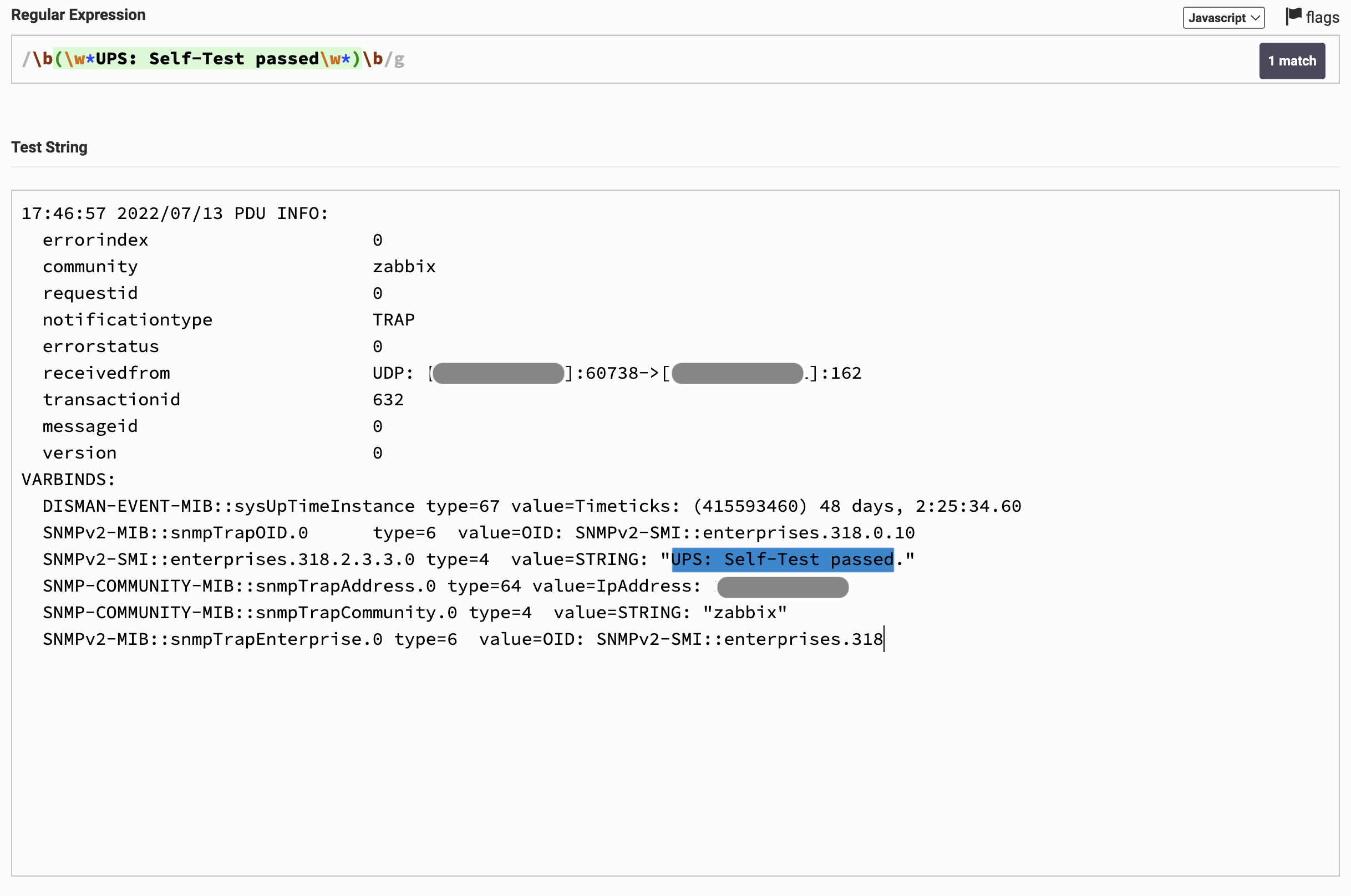The width and height of the screenshot is (1351, 896).
Task: Click the 1 match badge
Action: 1291,60
